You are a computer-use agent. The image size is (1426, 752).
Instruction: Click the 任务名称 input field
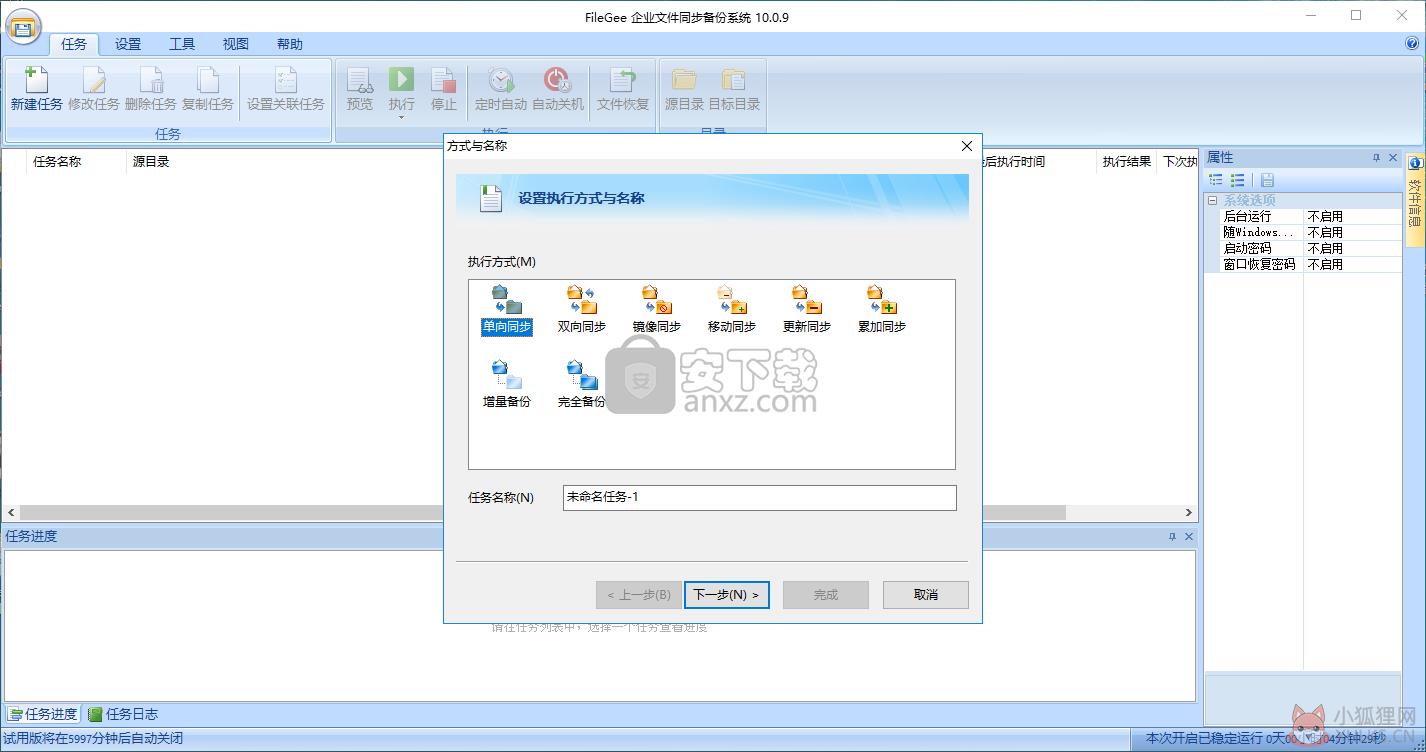(x=760, y=497)
